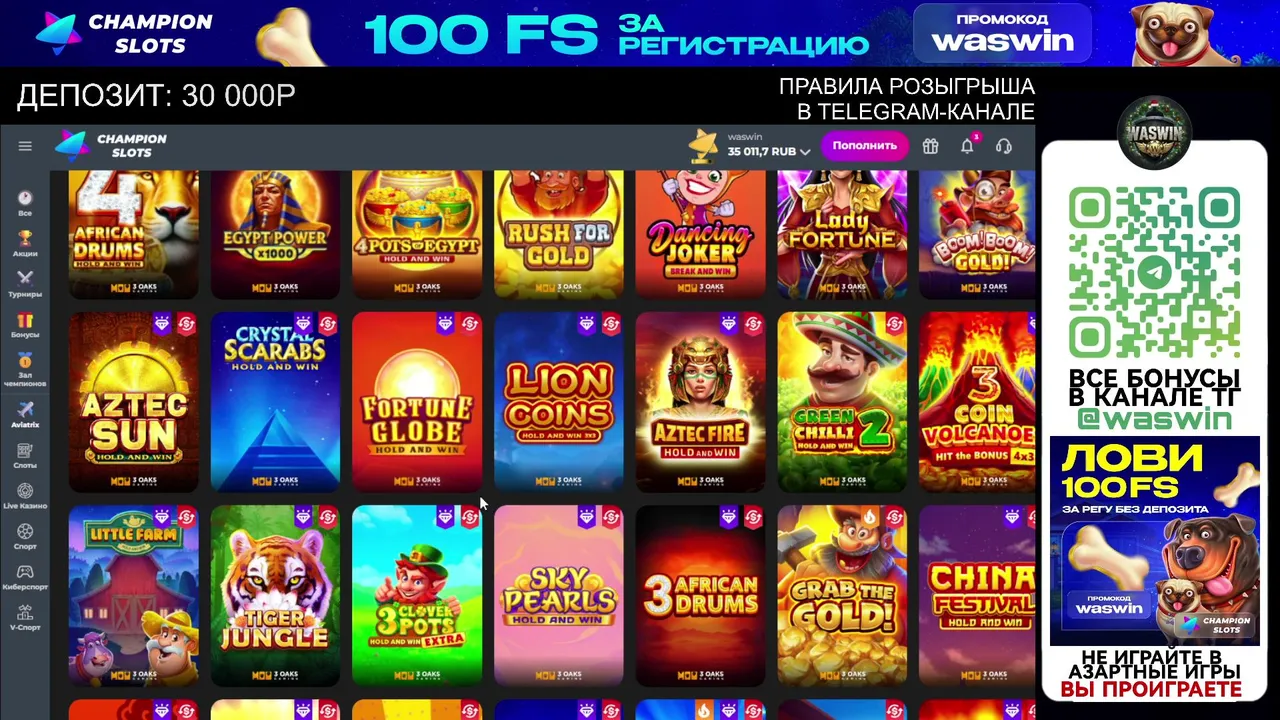Go to Акции section in sidebar

(25, 244)
